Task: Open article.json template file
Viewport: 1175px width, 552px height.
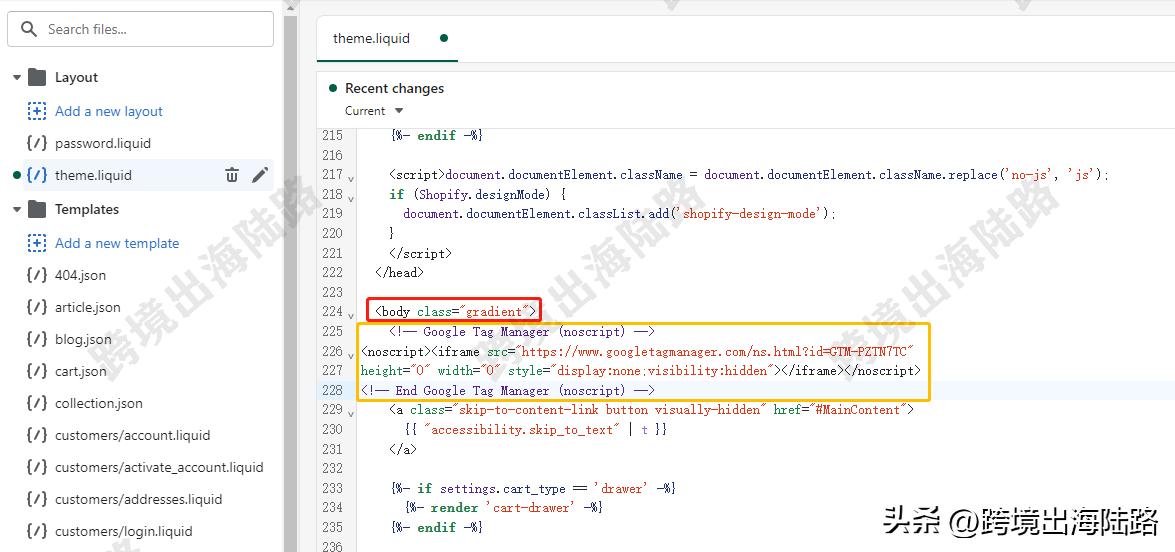Action: click(88, 307)
